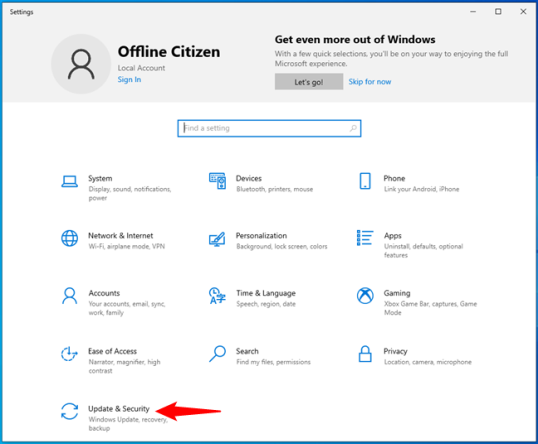The height and width of the screenshot is (444, 538).
Task: Open the Devices keyboard and speaker icon
Action: pos(218,181)
